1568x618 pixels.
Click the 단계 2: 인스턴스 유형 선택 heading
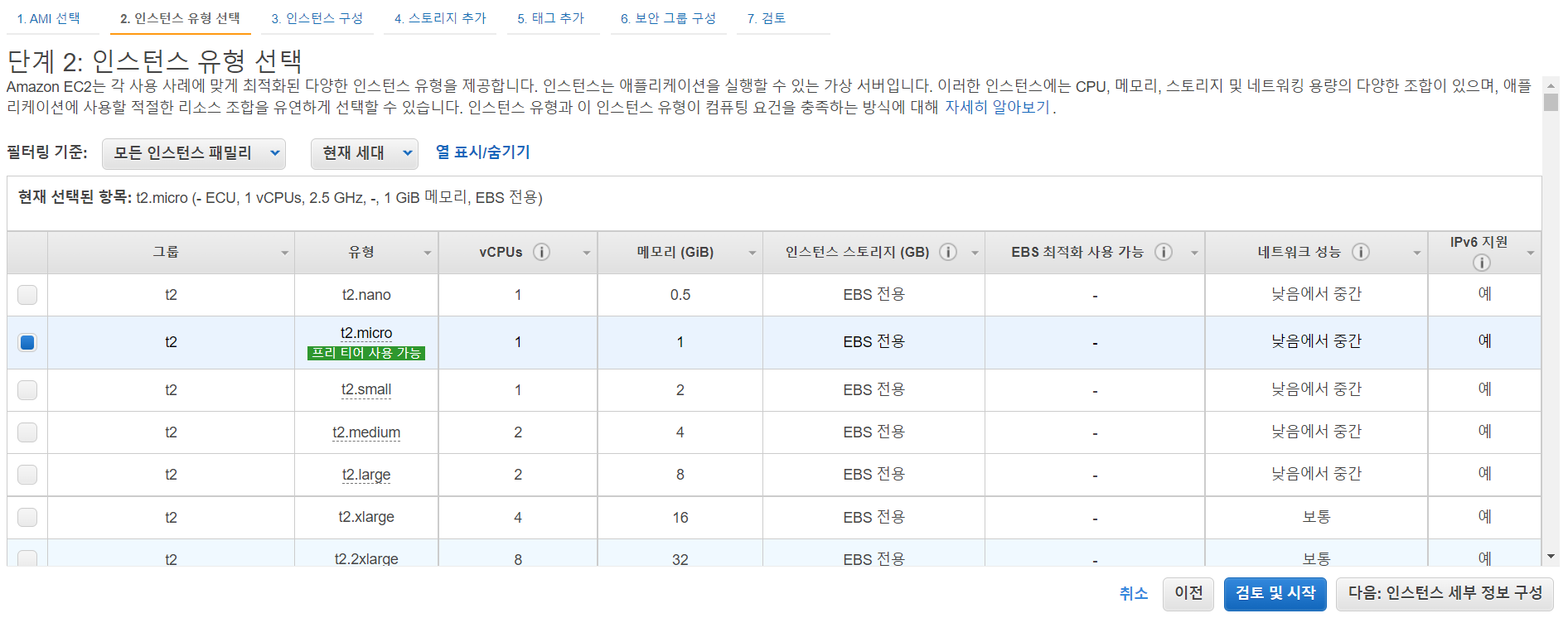[154, 60]
